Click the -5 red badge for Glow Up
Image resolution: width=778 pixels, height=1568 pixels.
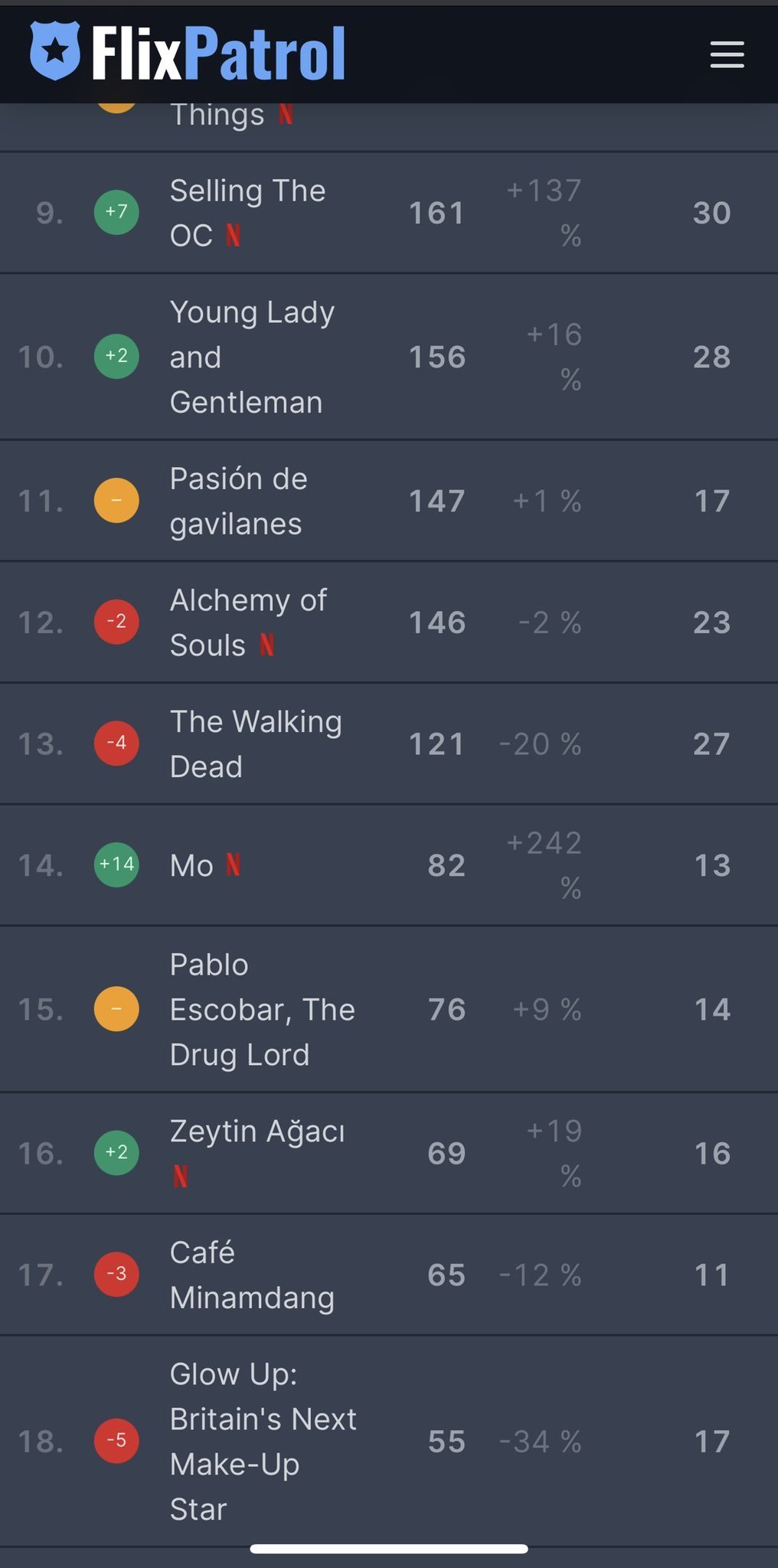[x=116, y=1441]
